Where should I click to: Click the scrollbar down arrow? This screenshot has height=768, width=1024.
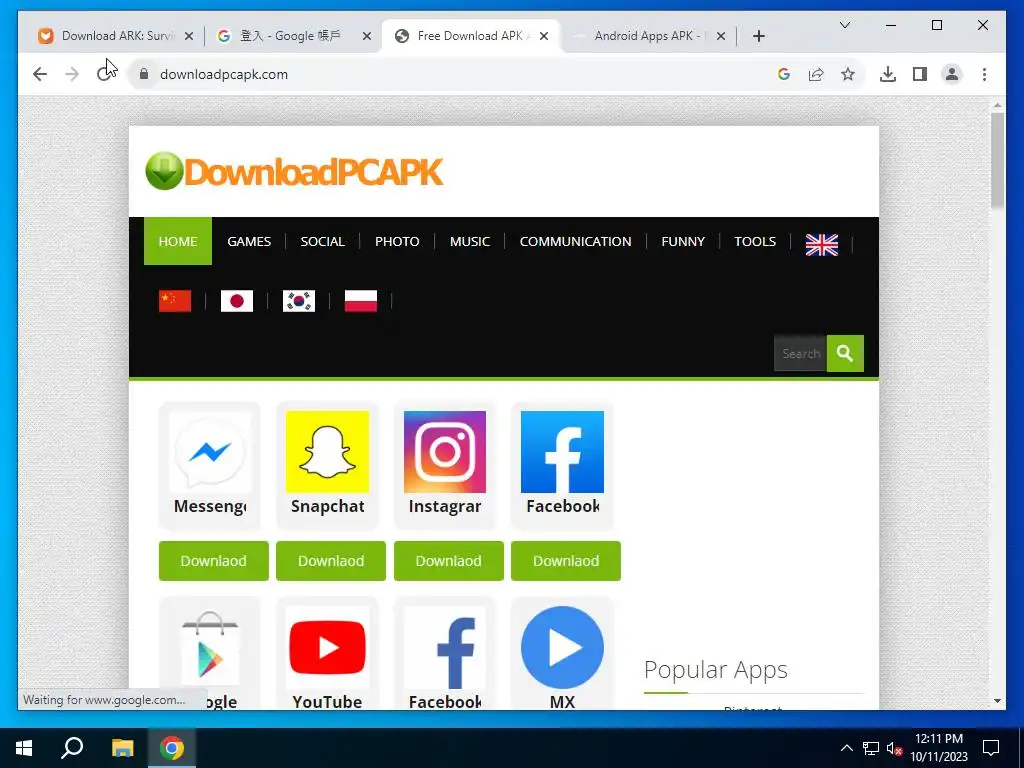[x=997, y=701]
